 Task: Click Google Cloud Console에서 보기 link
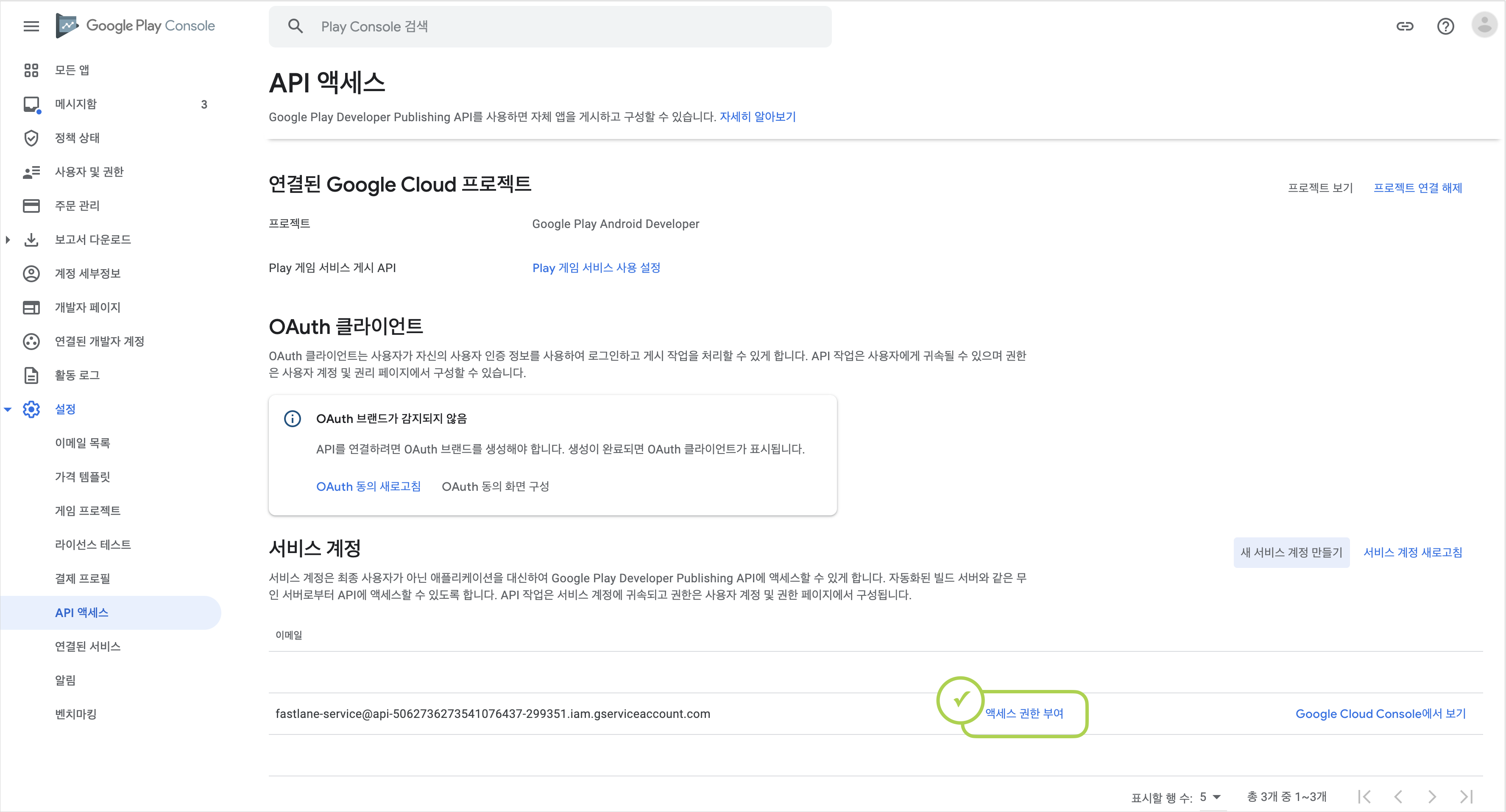1381,713
